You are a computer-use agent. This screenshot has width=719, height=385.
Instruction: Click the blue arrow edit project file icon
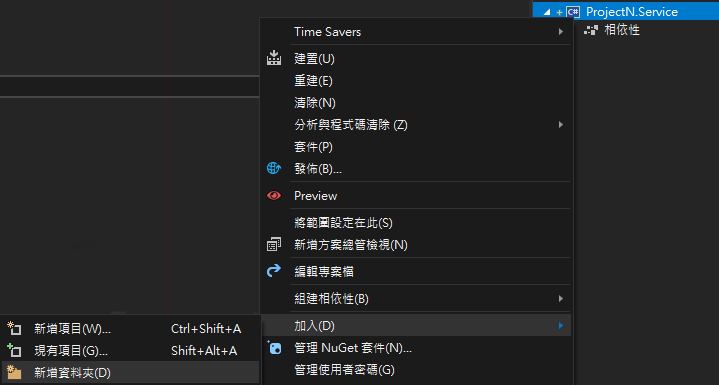tap(274, 271)
